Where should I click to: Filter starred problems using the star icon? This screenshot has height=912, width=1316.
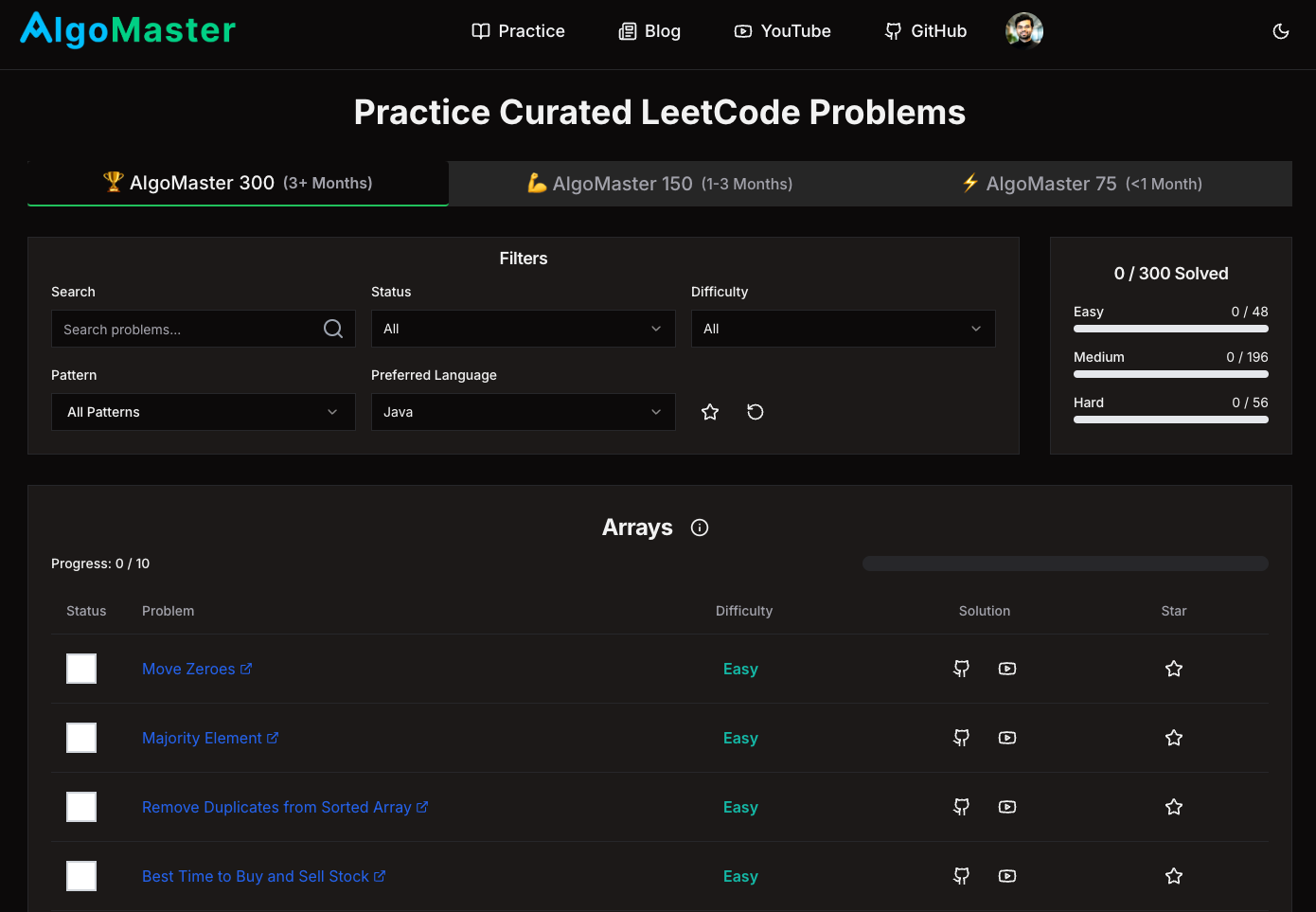(x=710, y=412)
